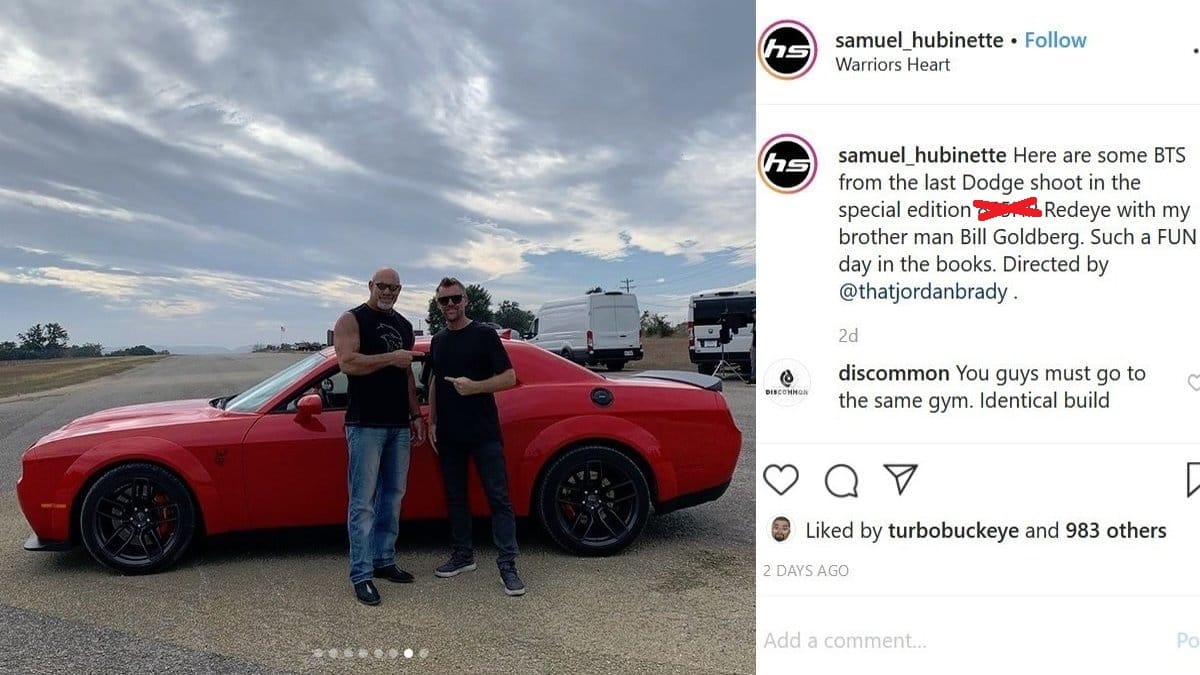Open samuel_hubinette header profile avatar
This screenshot has height=675, width=1200.
click(788, 50)
